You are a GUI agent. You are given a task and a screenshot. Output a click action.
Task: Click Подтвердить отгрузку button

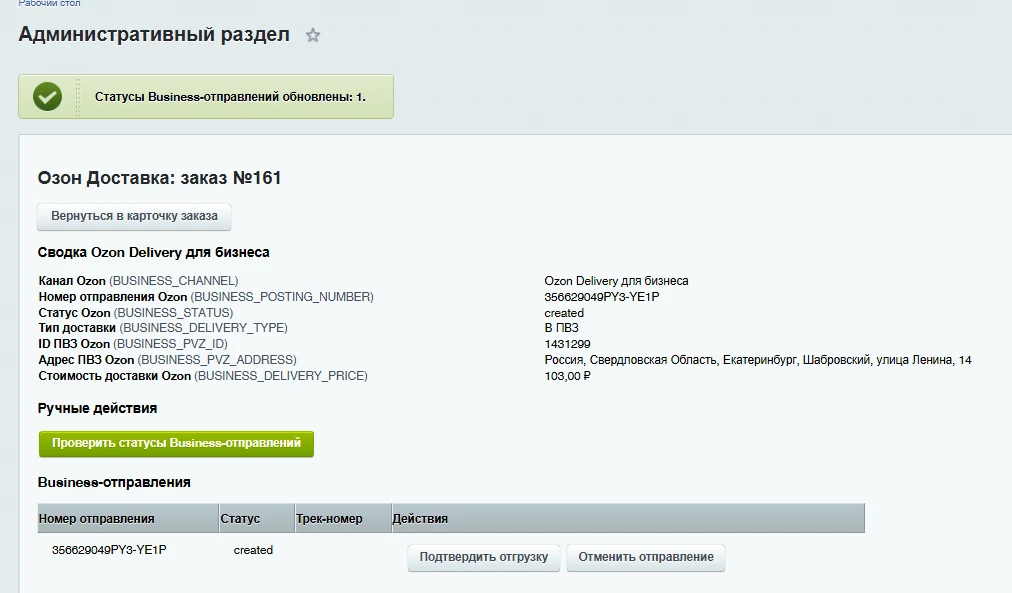[483, 557]
